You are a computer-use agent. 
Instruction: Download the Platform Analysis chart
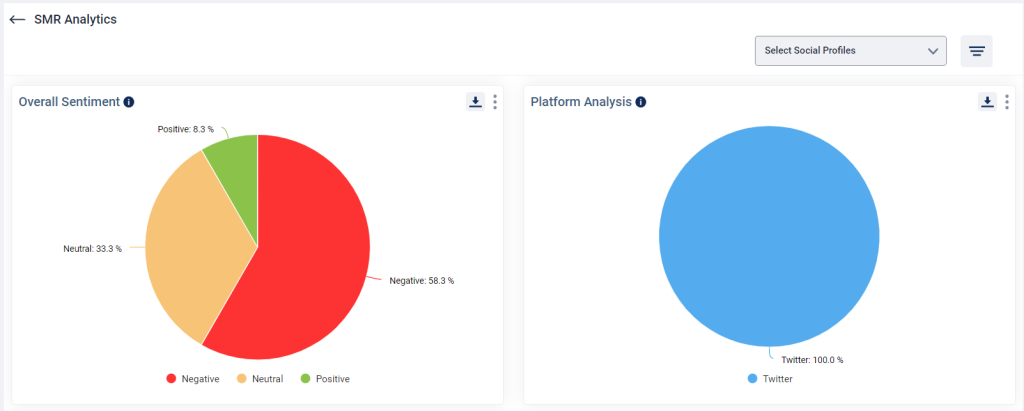(987, 101)
